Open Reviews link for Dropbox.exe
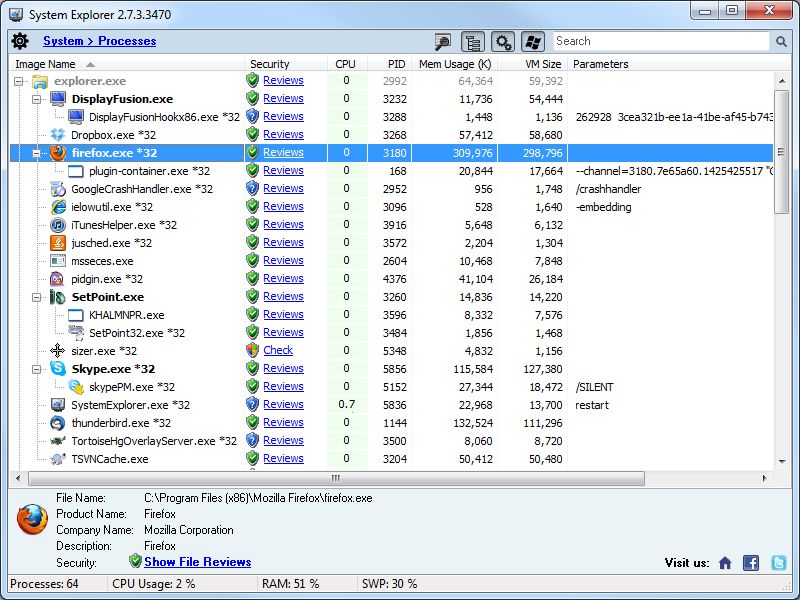The width and height of the screenshot is (800, 600). (x=283, y=134)
